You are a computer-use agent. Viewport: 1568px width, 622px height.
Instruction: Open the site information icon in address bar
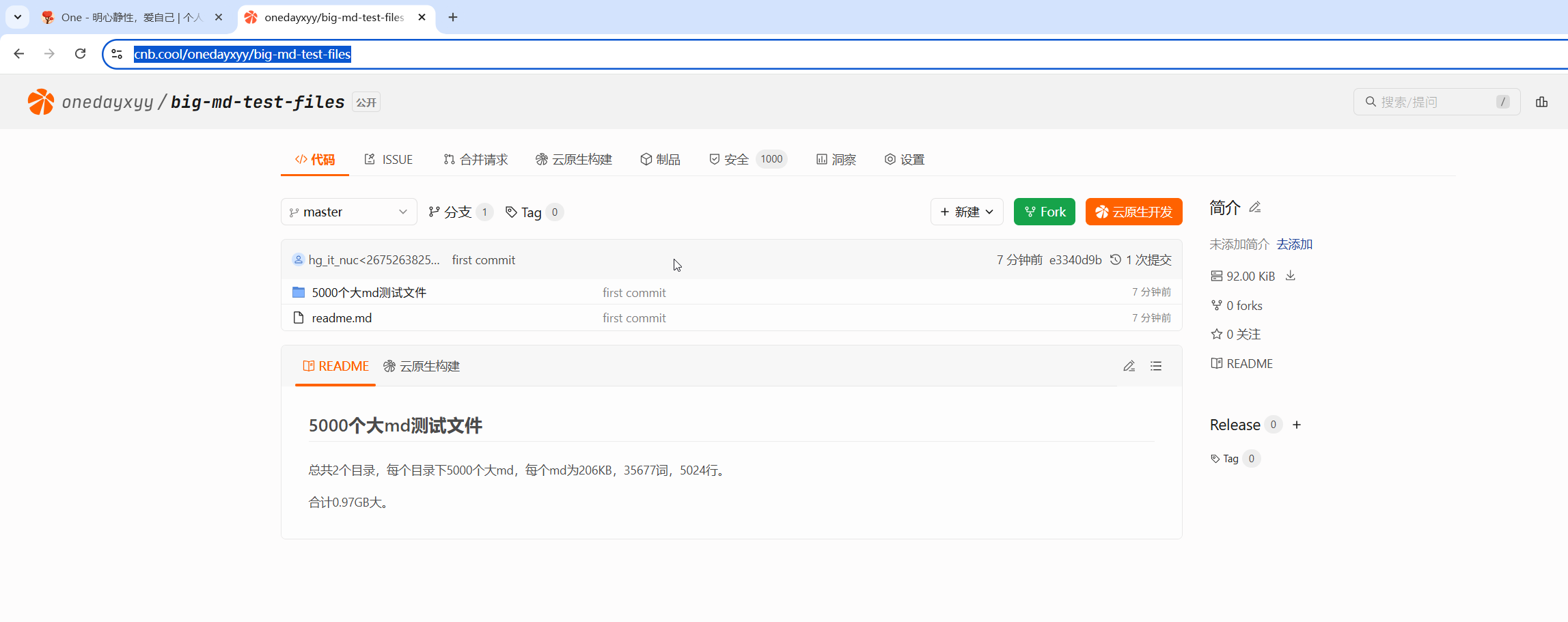(117, 54)
